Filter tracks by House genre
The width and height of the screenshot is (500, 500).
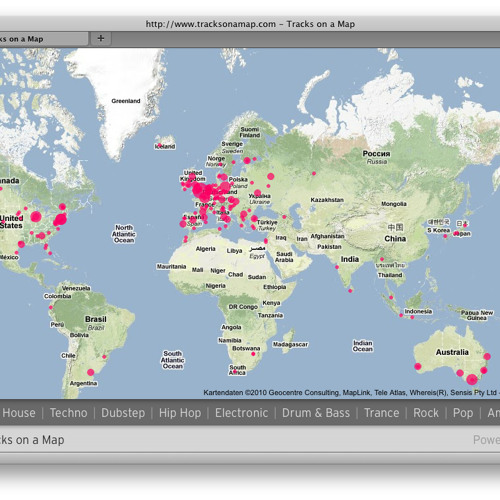(19, 413)
